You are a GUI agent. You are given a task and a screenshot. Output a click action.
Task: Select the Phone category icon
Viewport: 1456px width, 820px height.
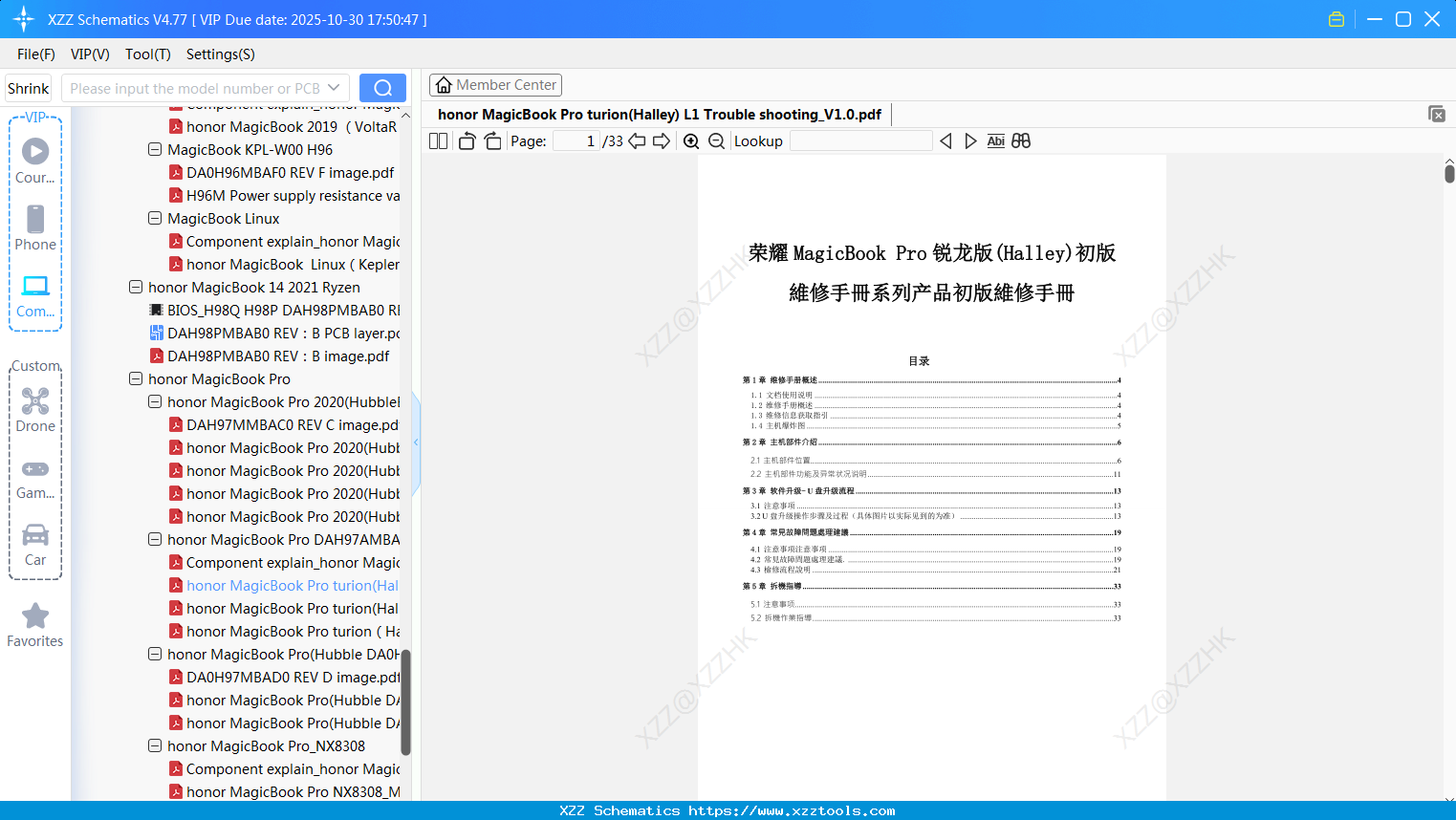tap(35, 227)
